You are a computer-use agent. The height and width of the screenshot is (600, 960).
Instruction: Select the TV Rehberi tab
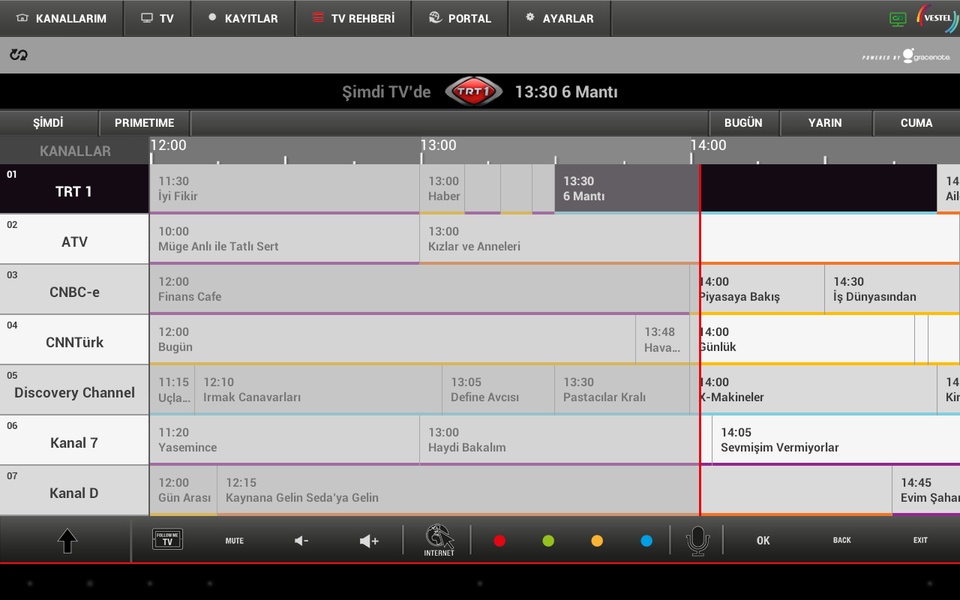click(x=353, y=18)
